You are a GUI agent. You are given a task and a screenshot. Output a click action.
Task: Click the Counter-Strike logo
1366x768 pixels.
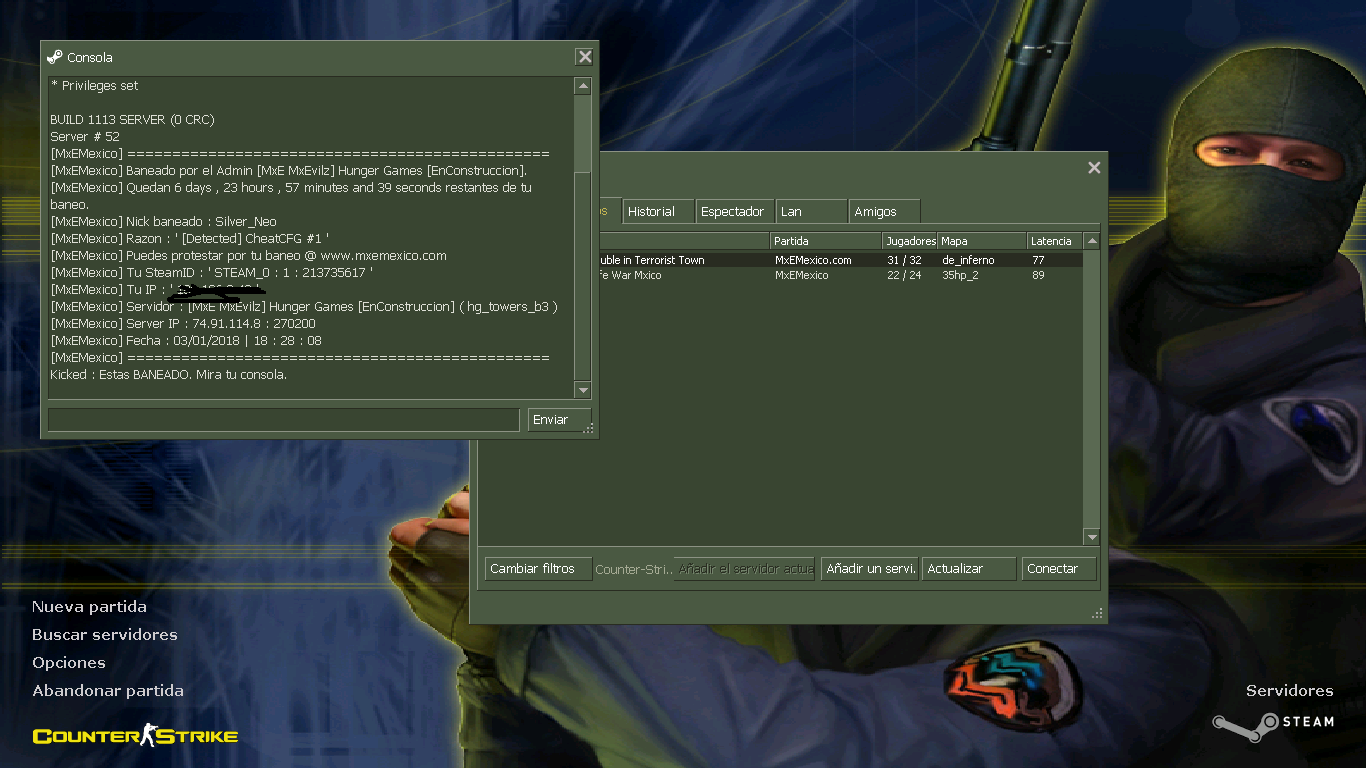pyautogui.click(x=135, y=737)
